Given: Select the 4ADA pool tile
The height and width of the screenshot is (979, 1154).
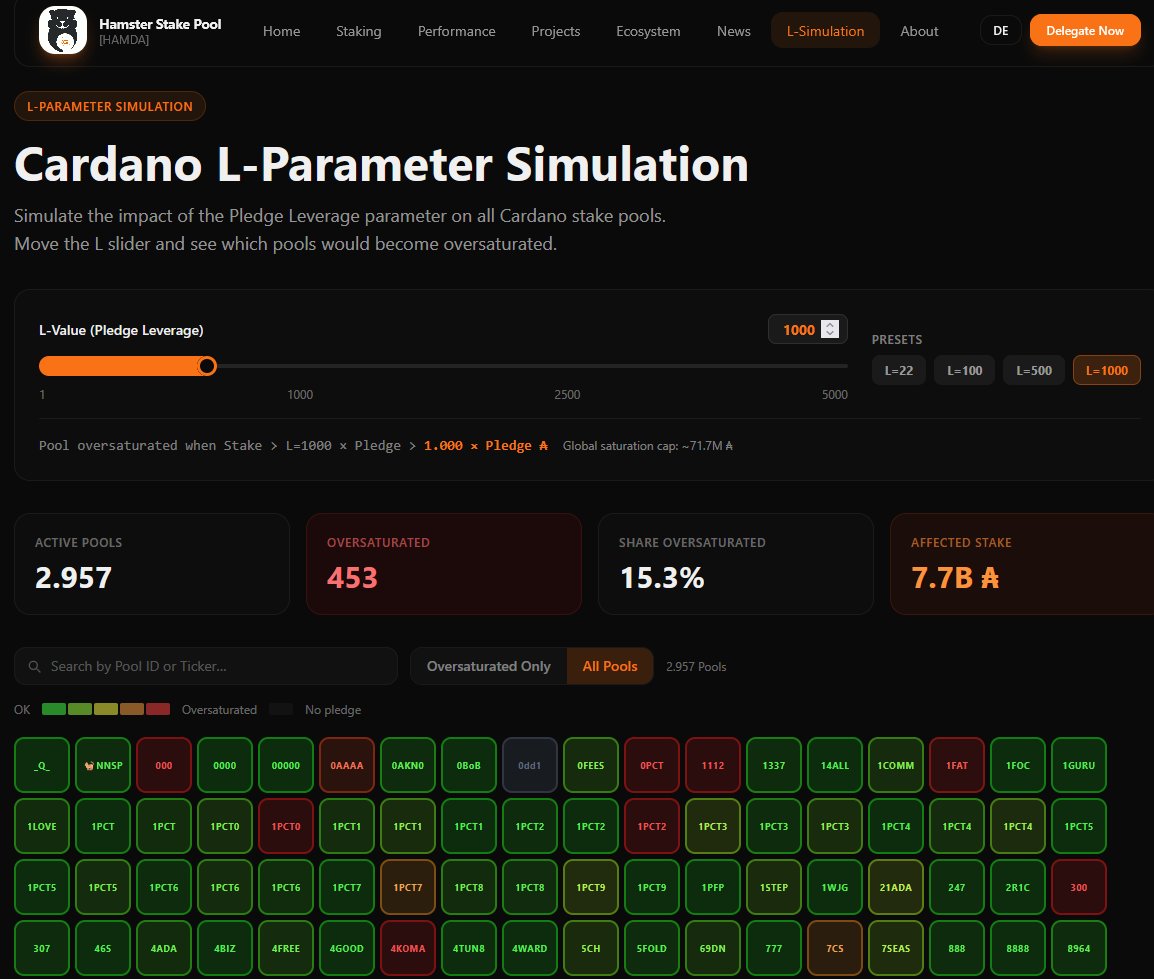Looking at the screenshot, I should click(164, 948).
